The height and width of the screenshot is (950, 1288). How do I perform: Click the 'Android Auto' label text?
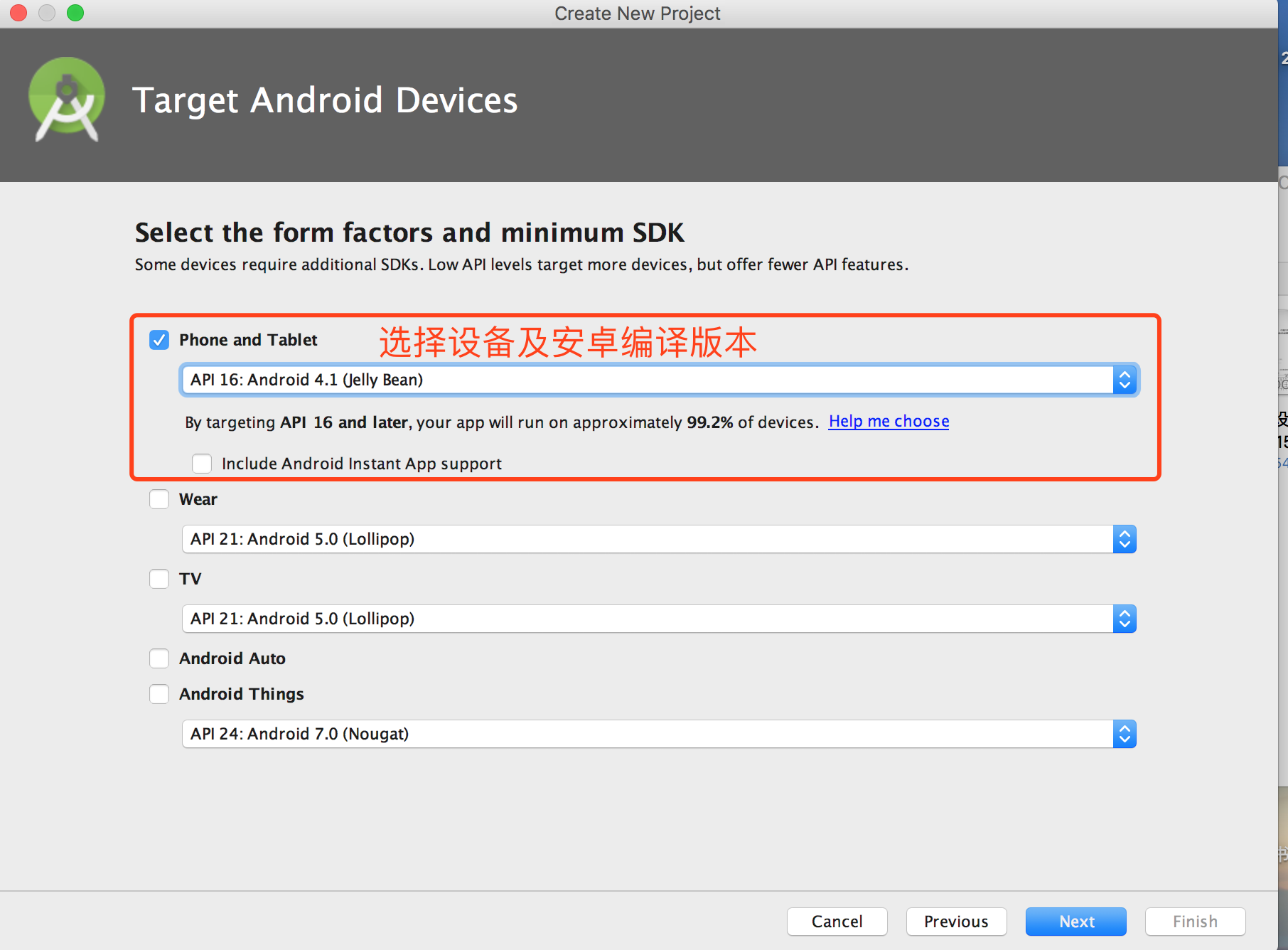pos(232,658)
